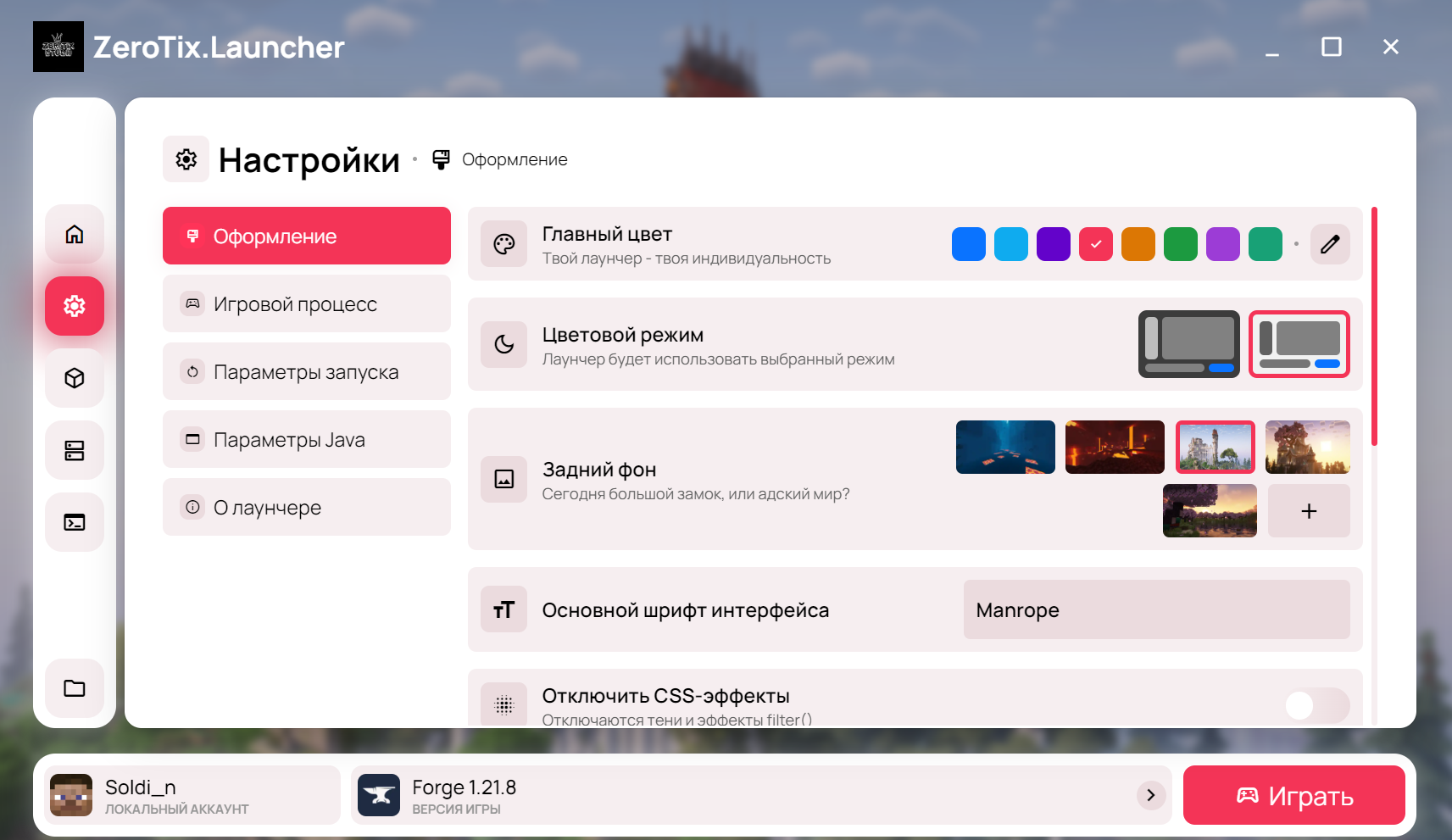Click the pencil custom color icon

tap(1330, 244)
